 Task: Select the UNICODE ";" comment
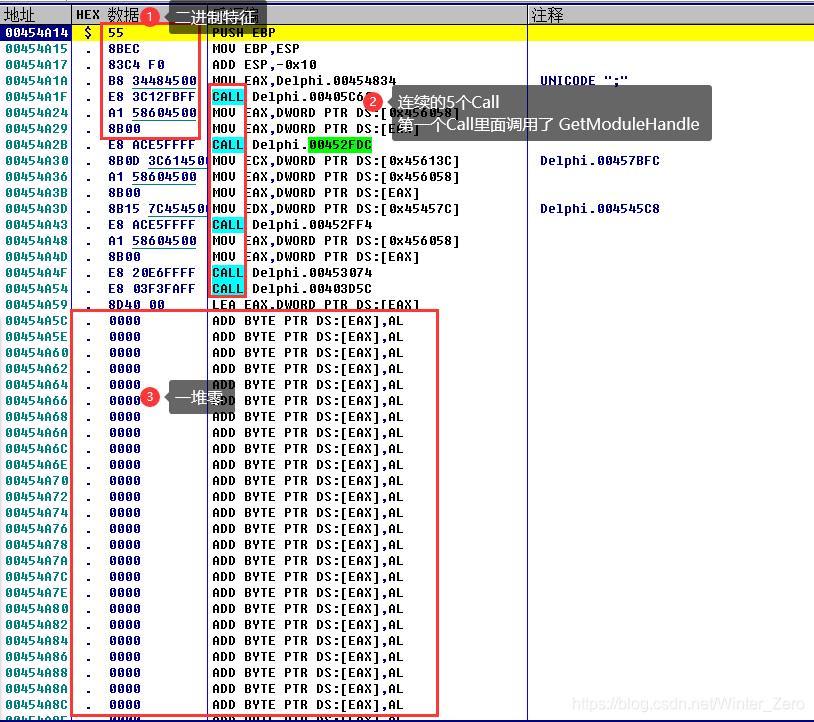coord(584,81)
